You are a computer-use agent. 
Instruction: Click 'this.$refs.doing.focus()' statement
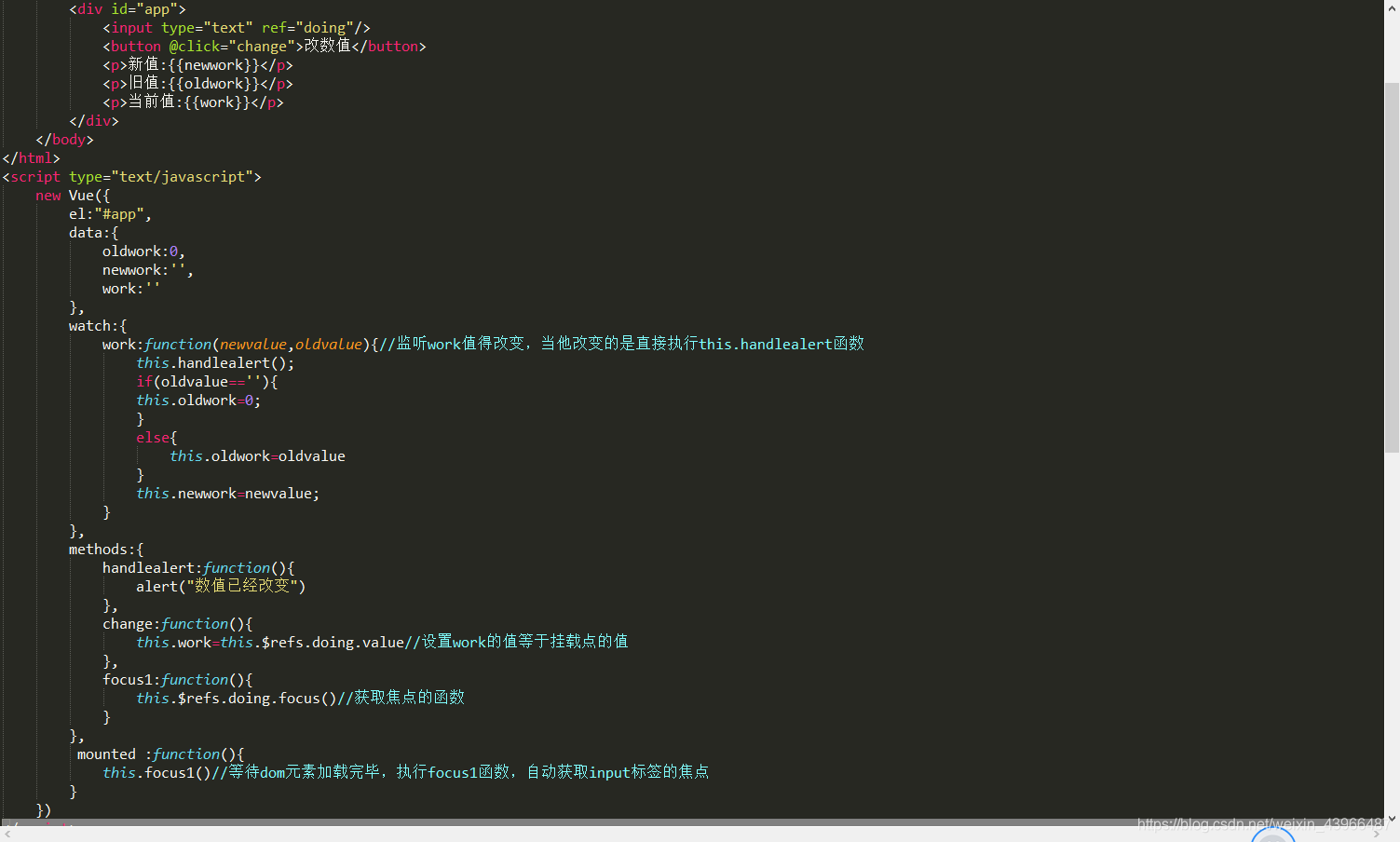[x=237, y=699]
